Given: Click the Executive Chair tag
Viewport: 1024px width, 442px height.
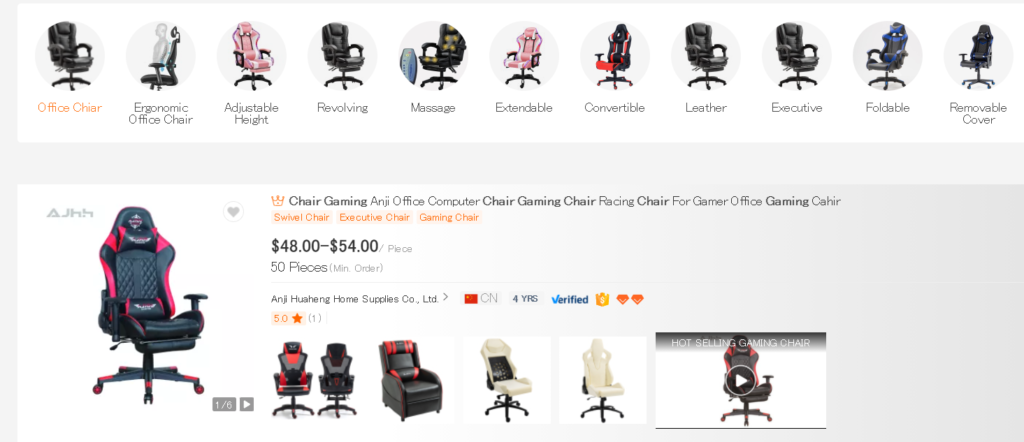Looking at the screenshot, I should (375, 217).
